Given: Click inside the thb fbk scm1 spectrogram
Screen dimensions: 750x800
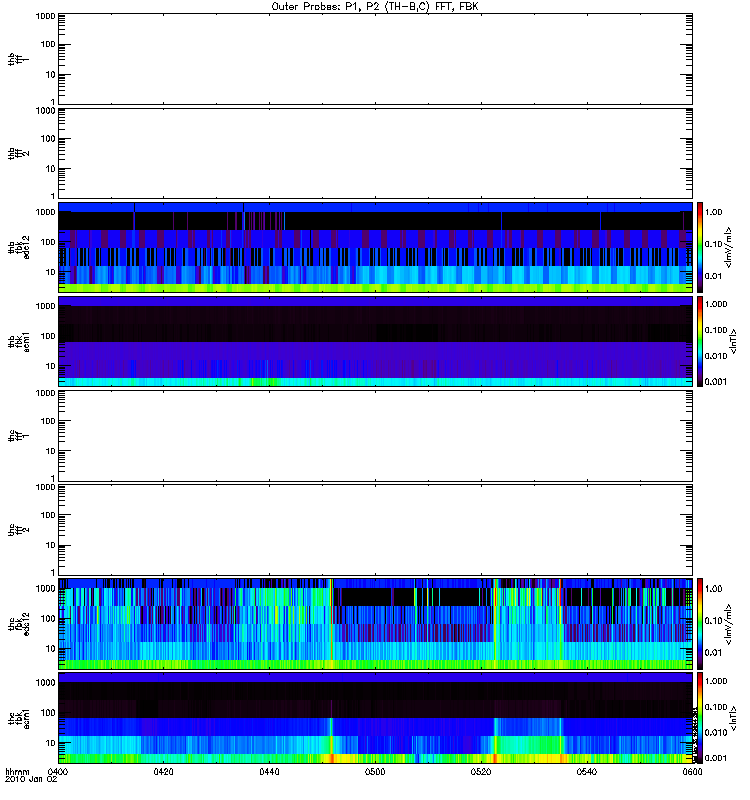Looking at the screenshot, I should [x=375, y=341].
